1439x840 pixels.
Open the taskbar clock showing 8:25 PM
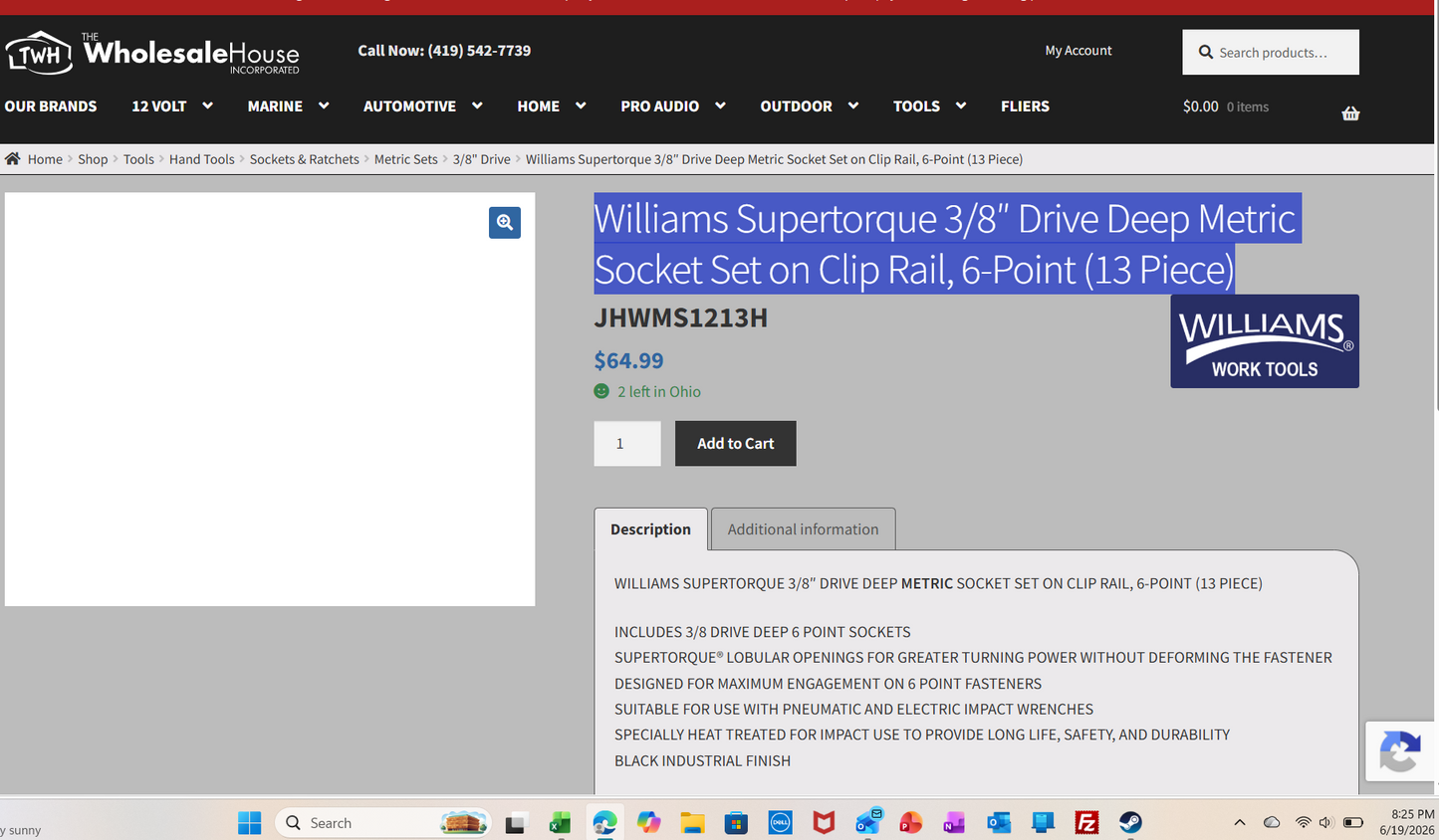1407,822
